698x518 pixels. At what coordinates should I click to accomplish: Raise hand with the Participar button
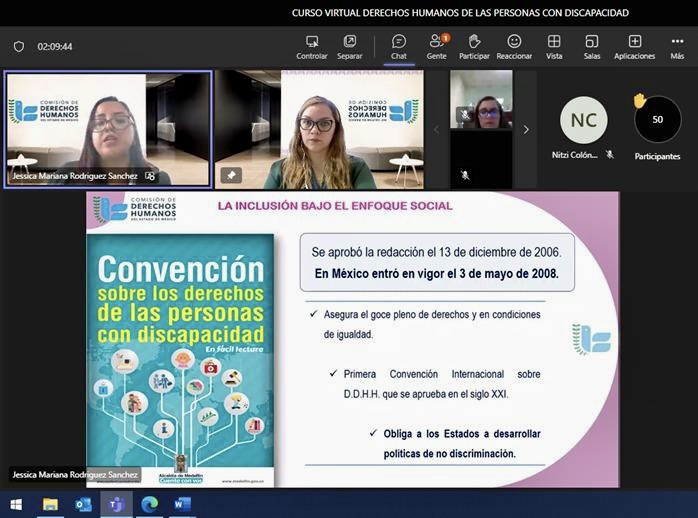point(474,46)
